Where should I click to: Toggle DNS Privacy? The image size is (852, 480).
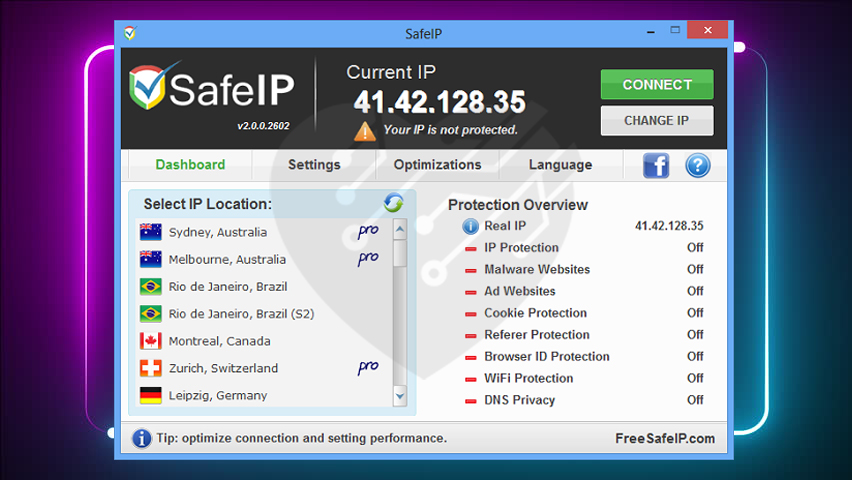584,400
